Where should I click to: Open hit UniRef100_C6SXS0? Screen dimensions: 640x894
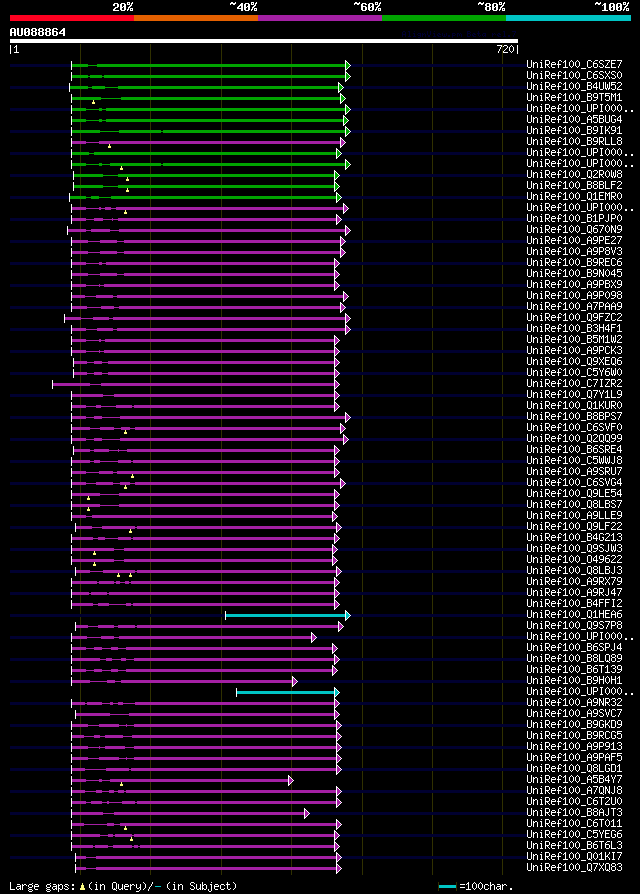574,75
